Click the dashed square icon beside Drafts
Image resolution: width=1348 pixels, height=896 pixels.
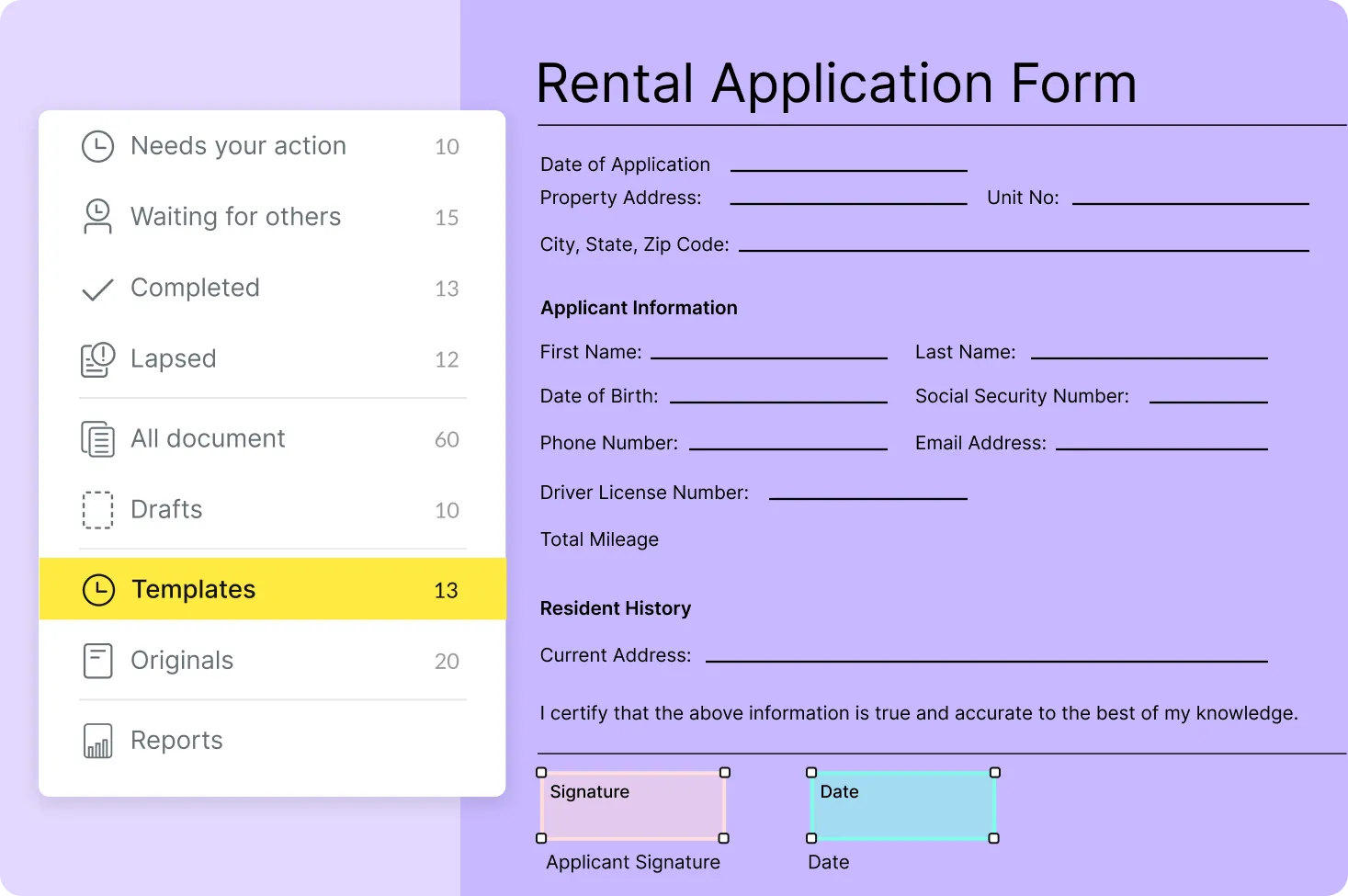97,510
